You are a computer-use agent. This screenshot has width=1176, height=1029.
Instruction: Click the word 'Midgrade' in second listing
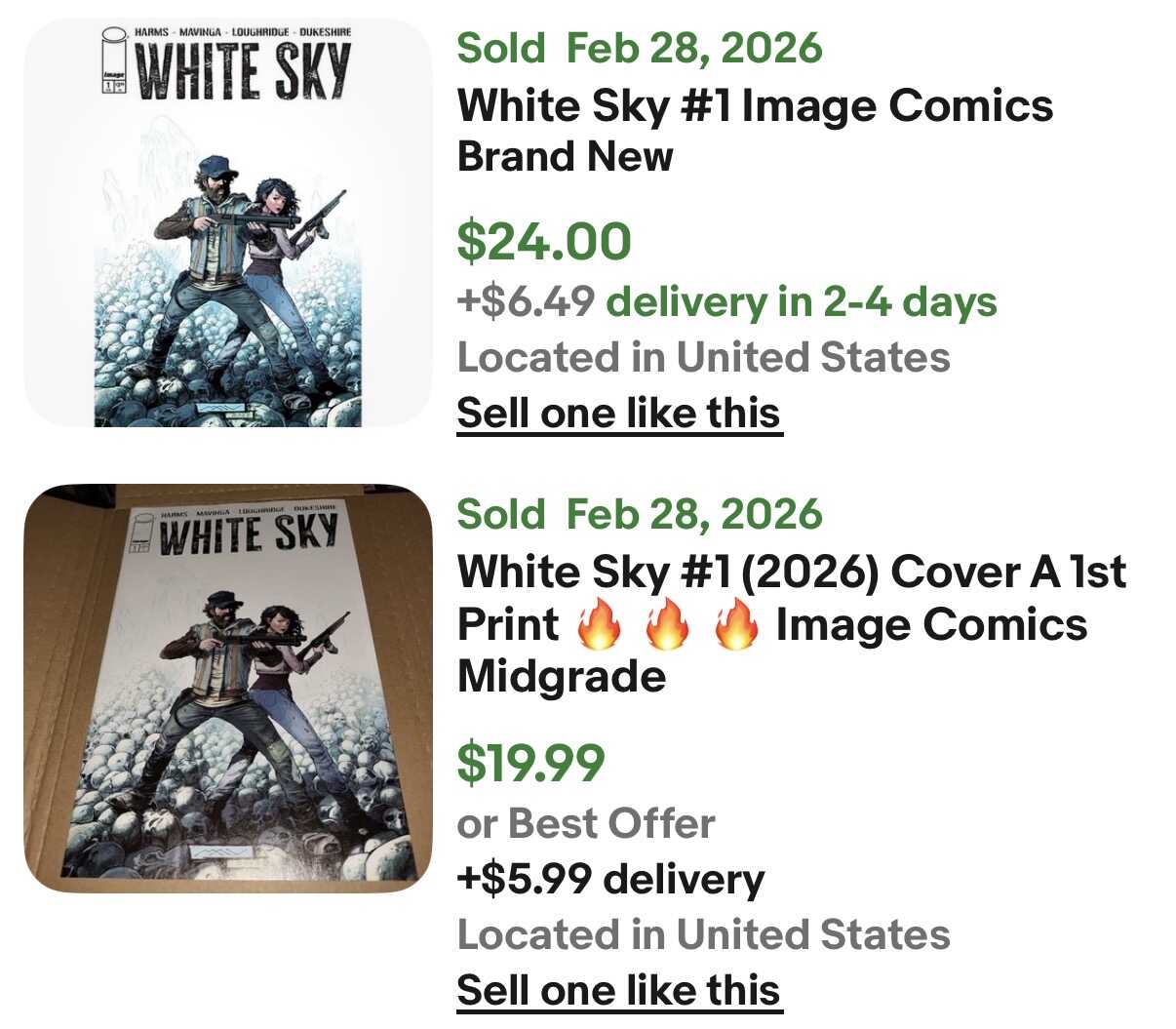pyautogui.click(x=561, y=676)
